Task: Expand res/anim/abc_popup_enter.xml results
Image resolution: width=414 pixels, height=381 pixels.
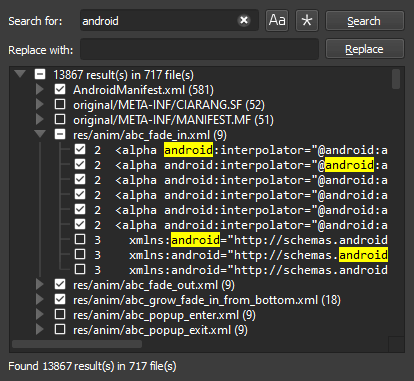Action: tap(40, 314)
